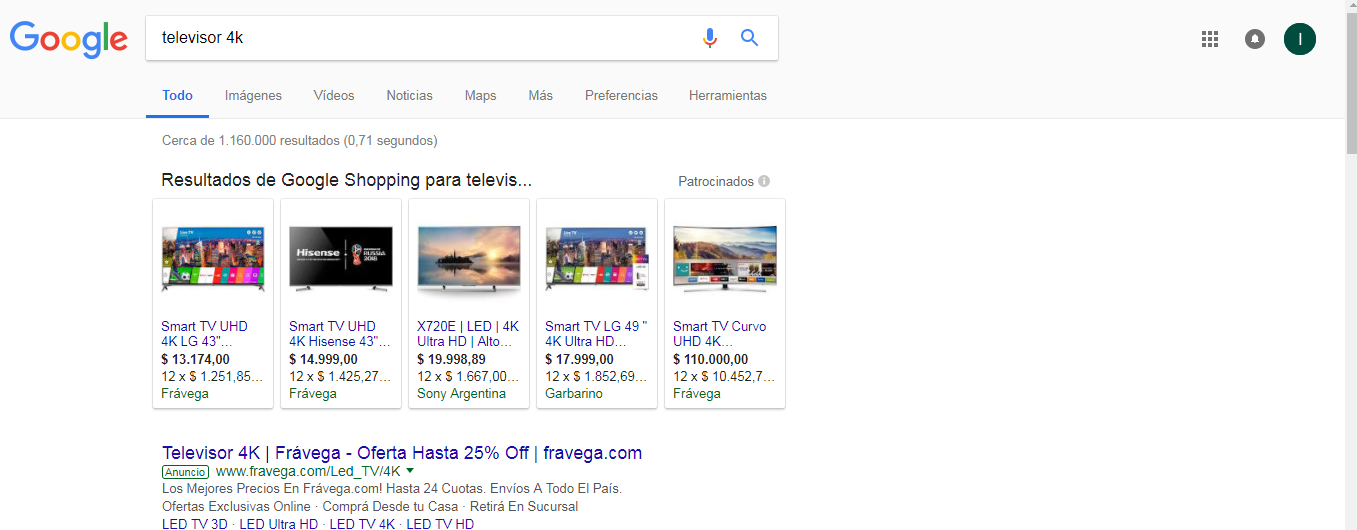This screenshot has height=530, width=1357.
Task: Open the Google apps grid
Action: pyautogui.click(x=1210, y=39)
